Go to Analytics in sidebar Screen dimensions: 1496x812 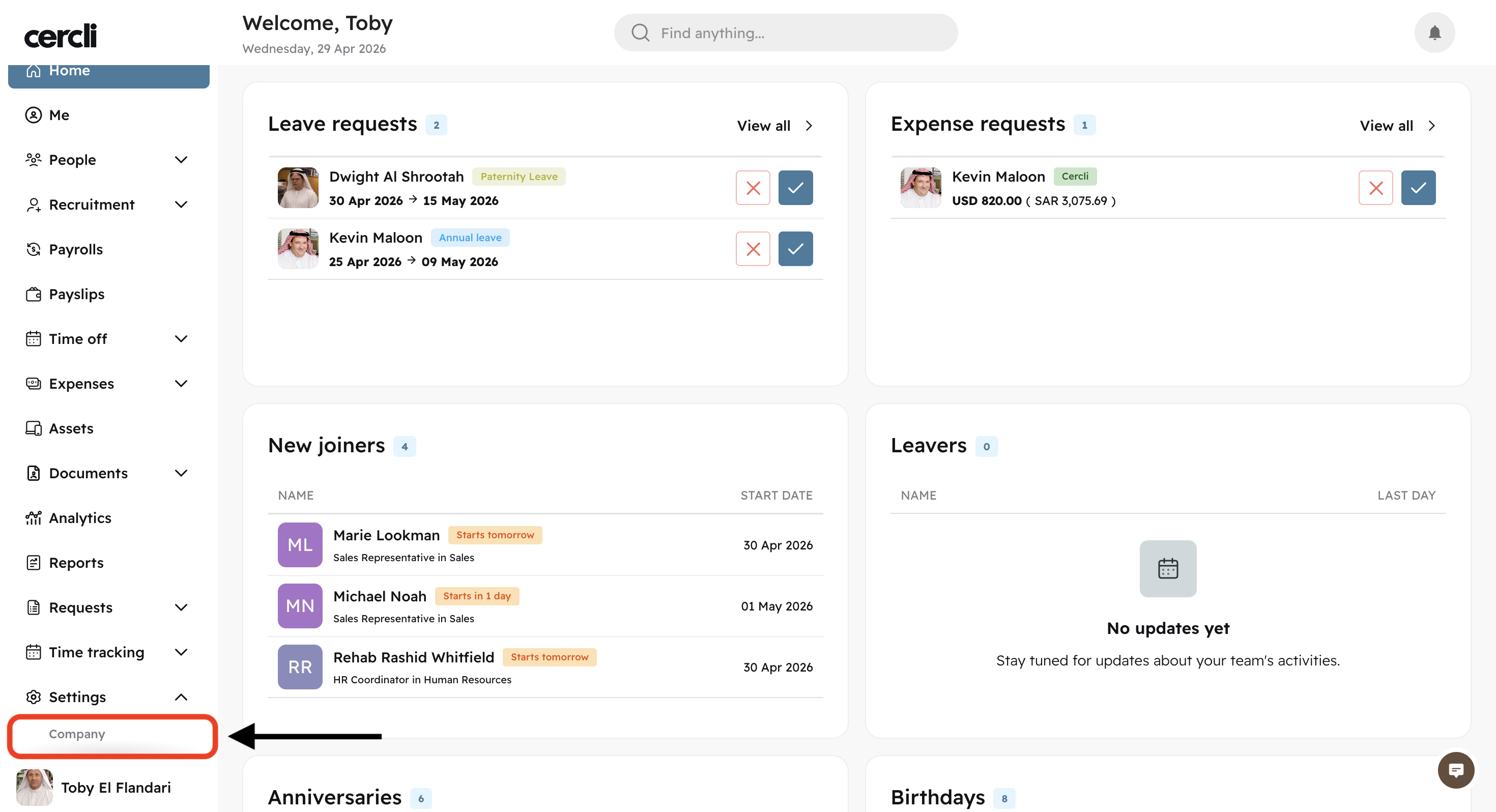point(79,517)
